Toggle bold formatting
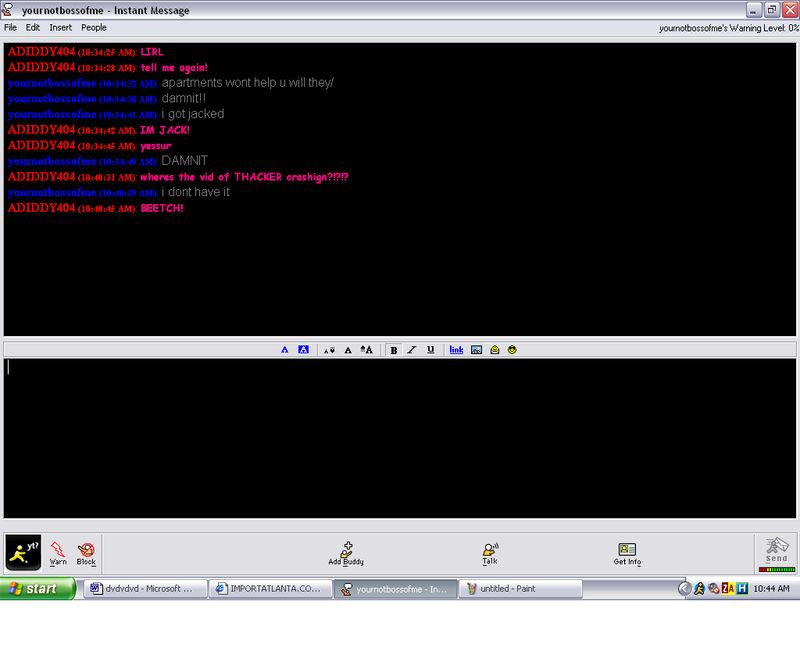800x662 pixels. click(394, 350)
